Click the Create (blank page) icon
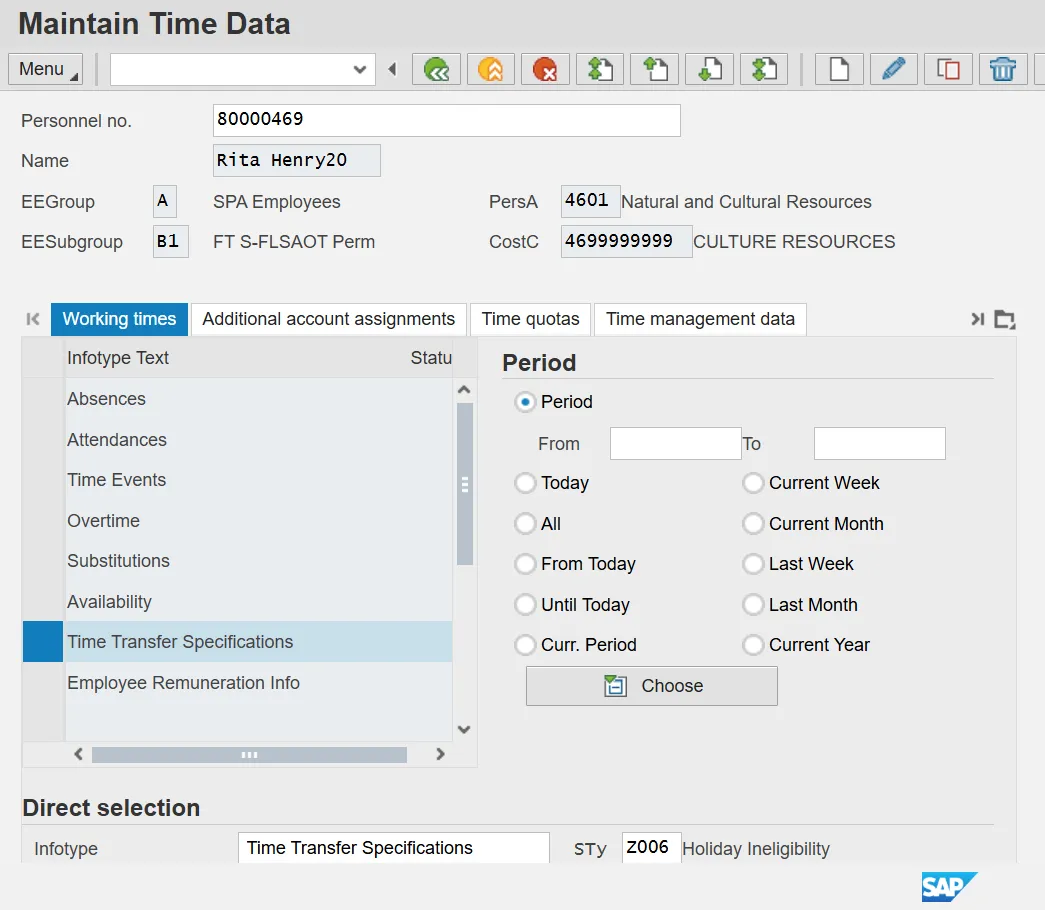This screenshot has height=910, width=1045. click(839, 69)
